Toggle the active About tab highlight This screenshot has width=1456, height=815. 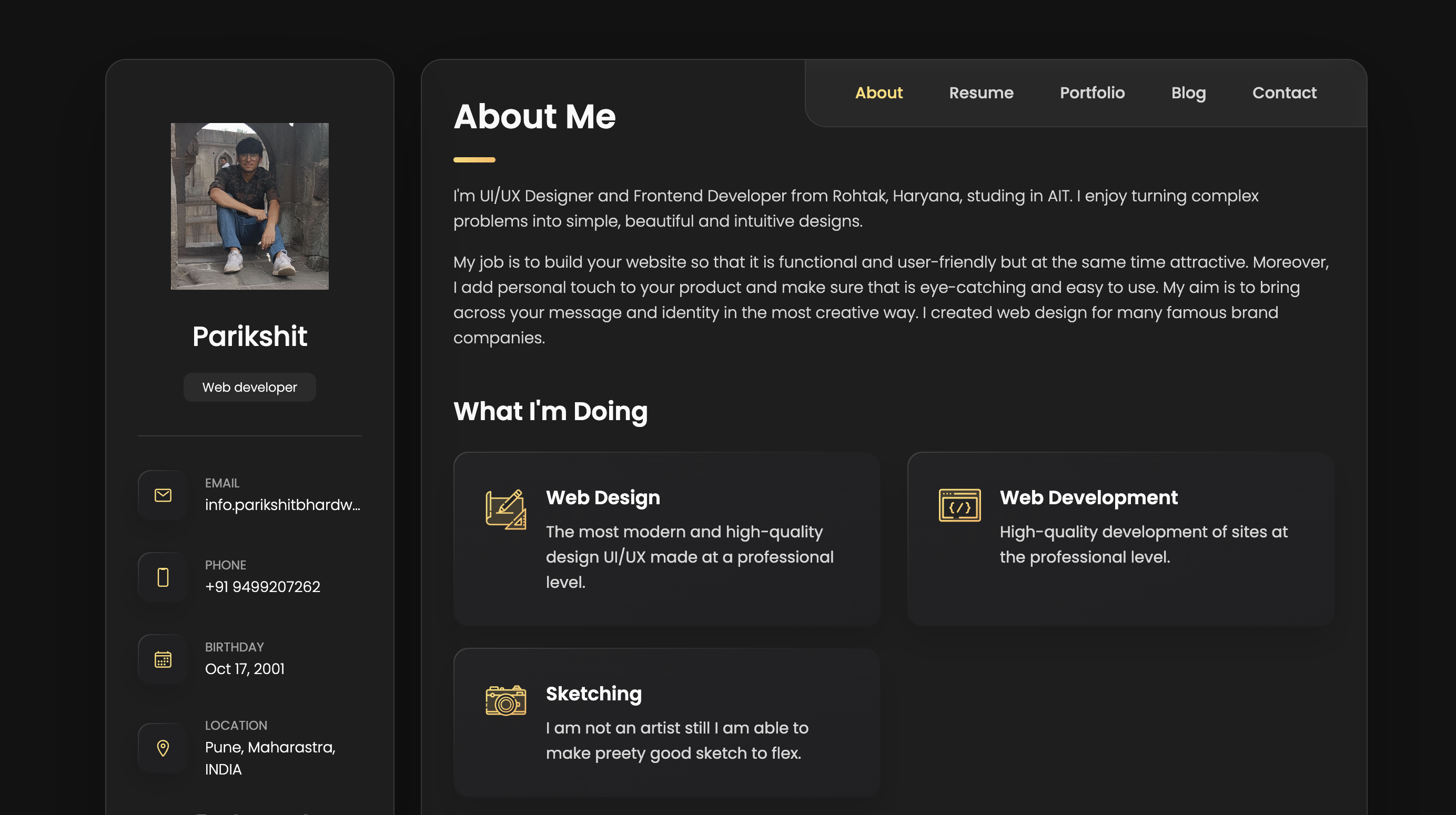879,92
